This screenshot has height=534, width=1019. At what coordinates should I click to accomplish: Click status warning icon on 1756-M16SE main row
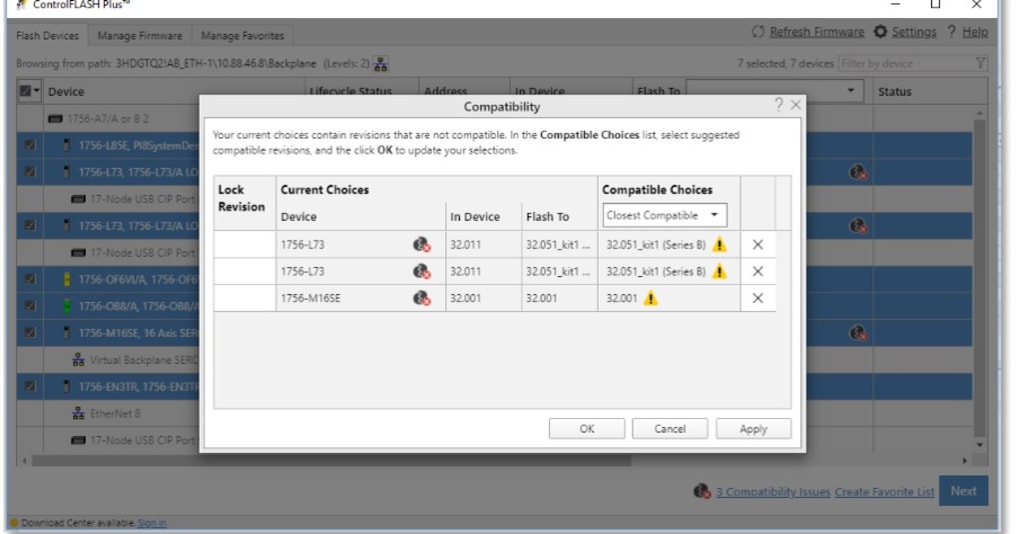[x=858, y=333]
